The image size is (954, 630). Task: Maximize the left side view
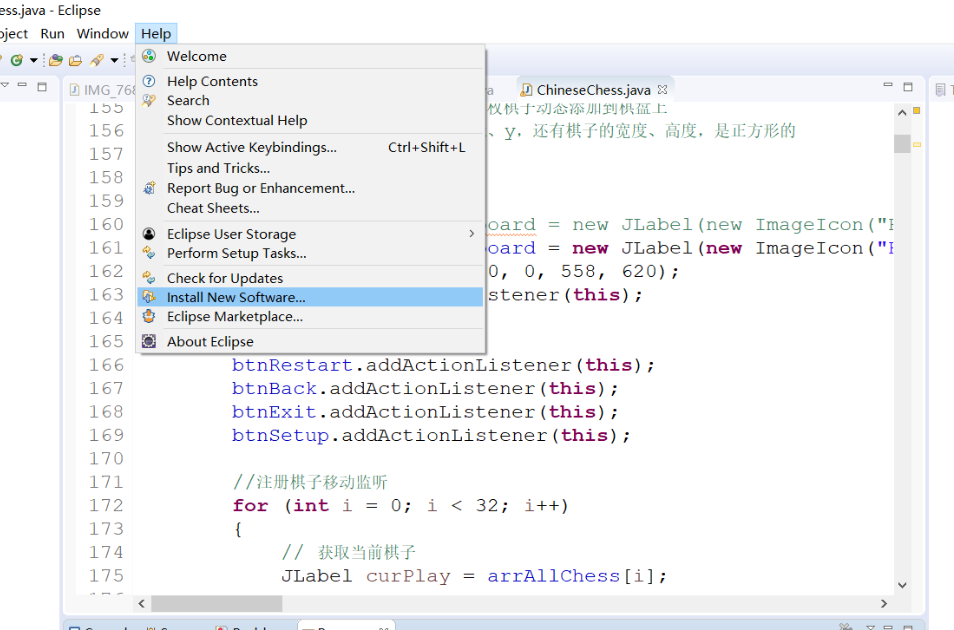pos(42,86)
